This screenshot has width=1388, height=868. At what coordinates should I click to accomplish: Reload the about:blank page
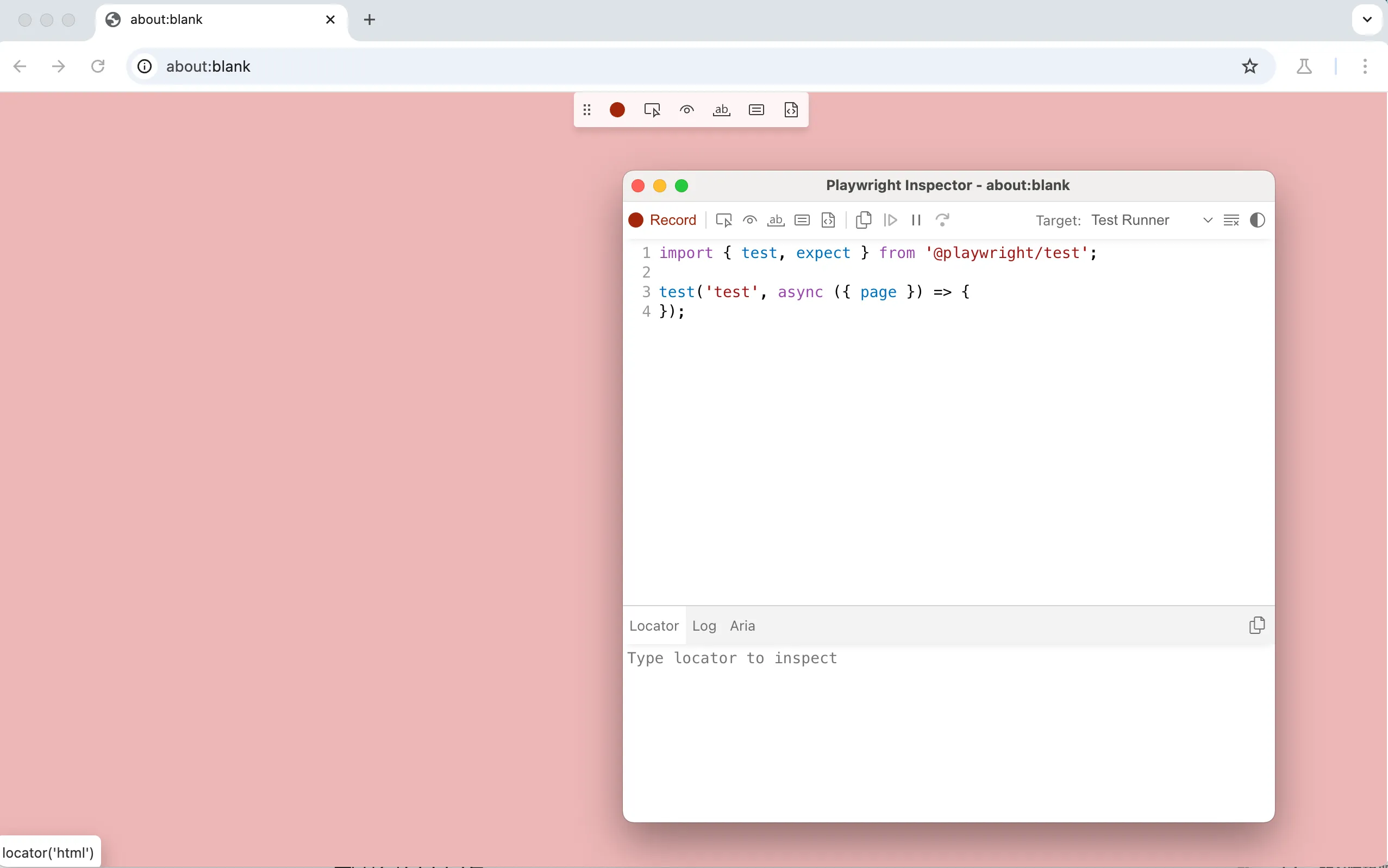point(98,67)
